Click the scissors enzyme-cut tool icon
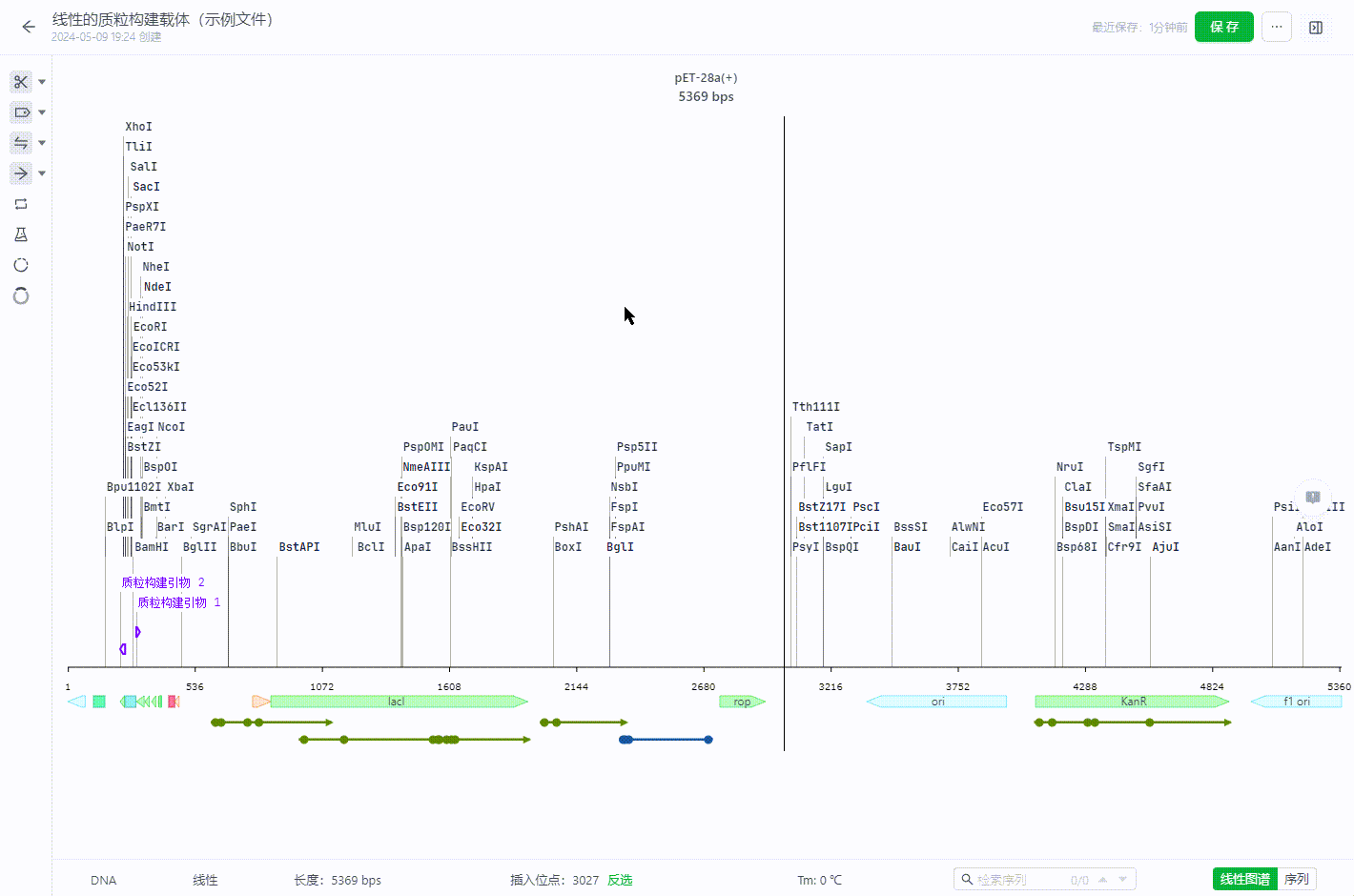 pyautogui.click(x=21, y=82)
